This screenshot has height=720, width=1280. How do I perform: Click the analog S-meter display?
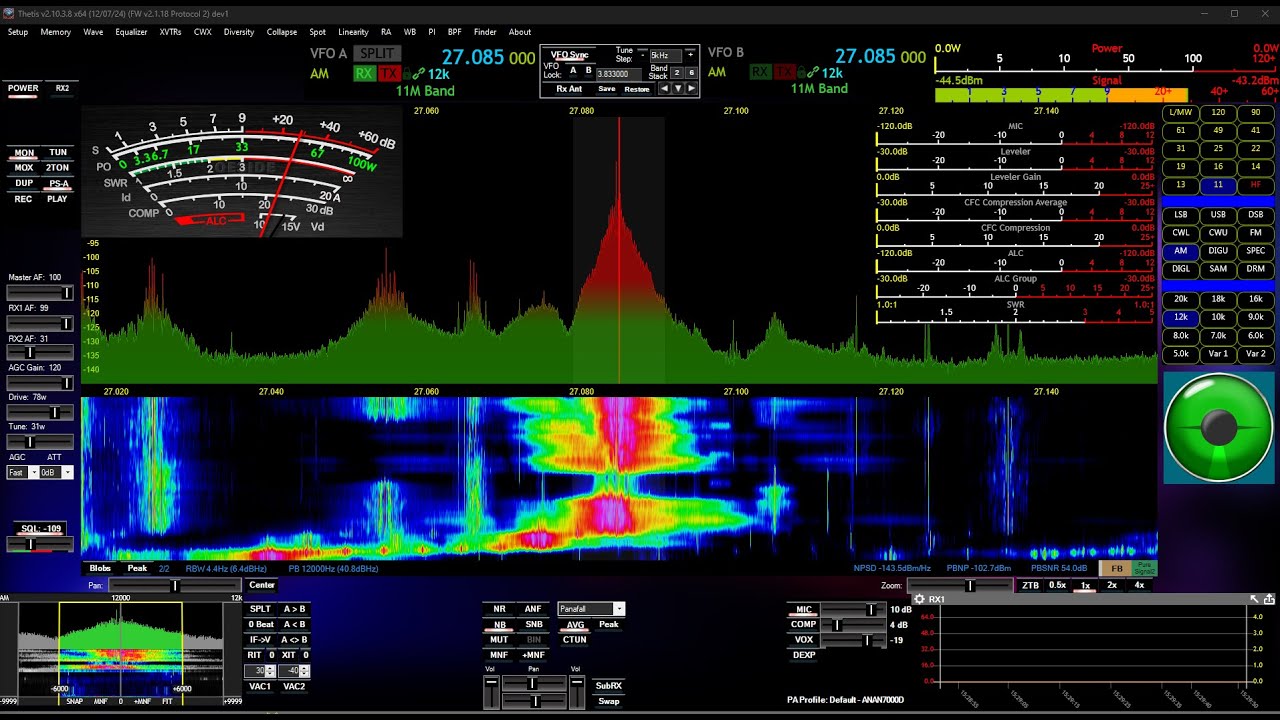242,171
